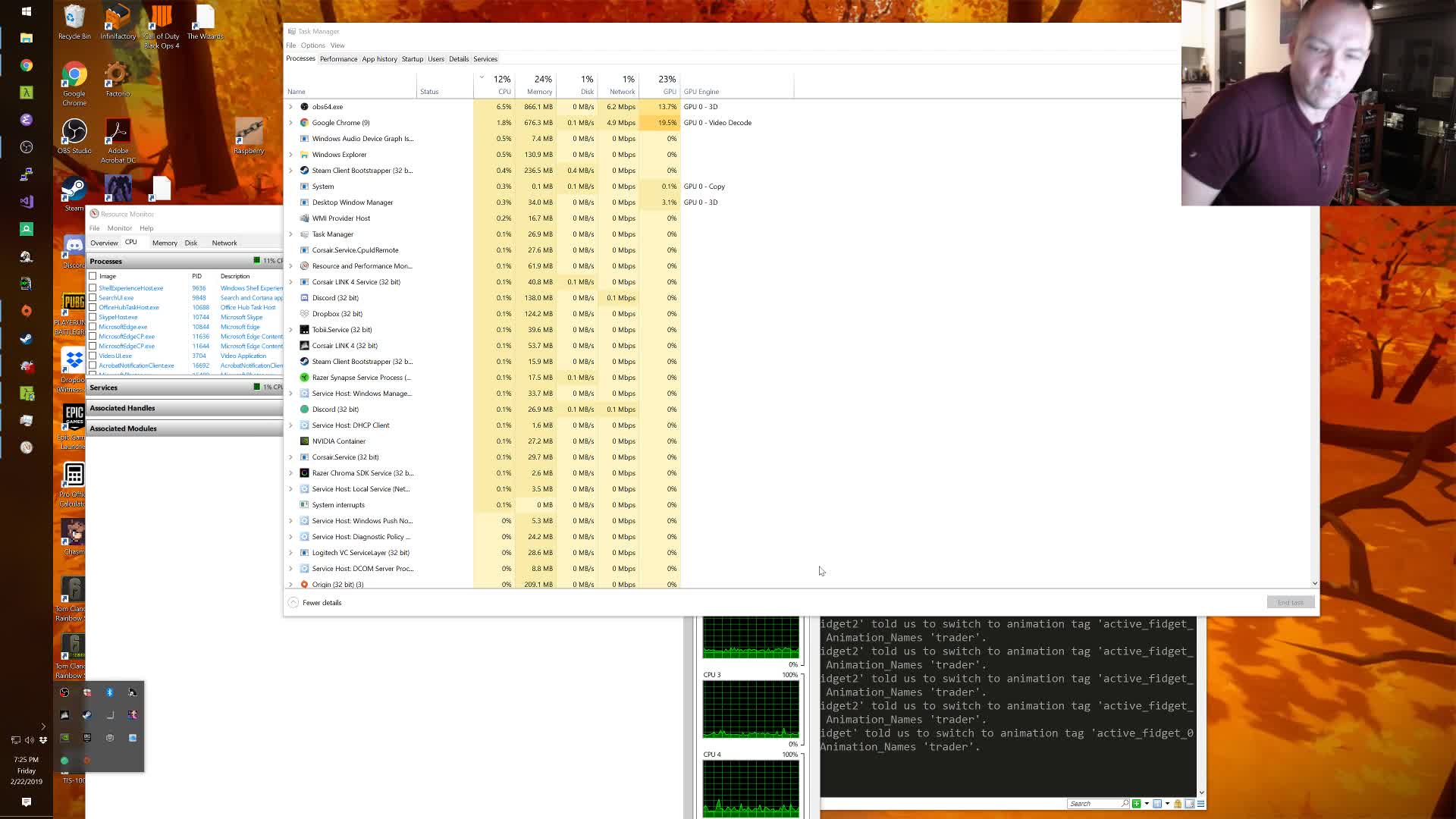Click the Windows Start button

point(27,11)
